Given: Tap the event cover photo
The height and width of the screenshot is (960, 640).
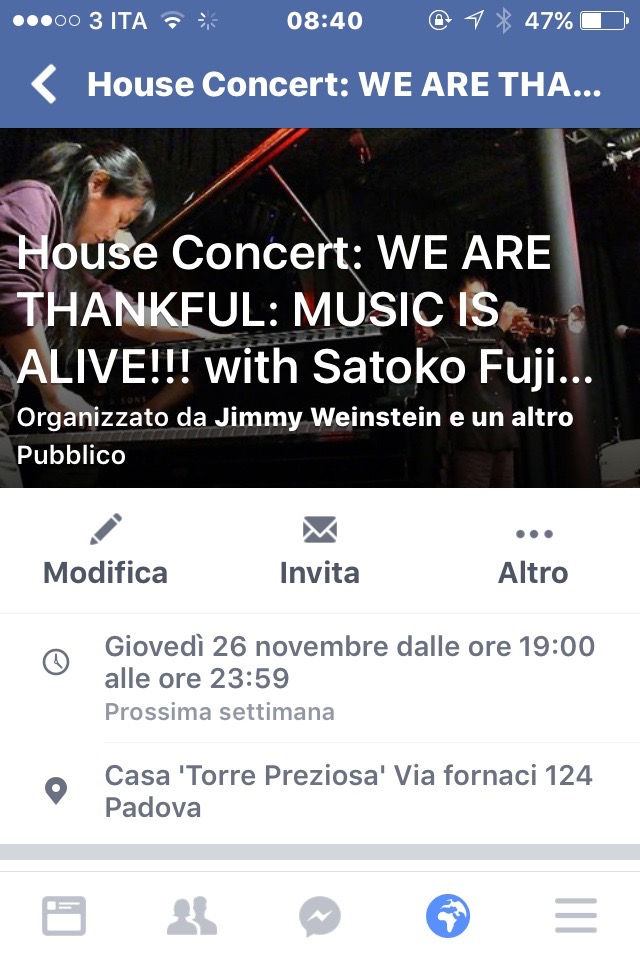Looking at the screenshot, I should pos(320,307).
